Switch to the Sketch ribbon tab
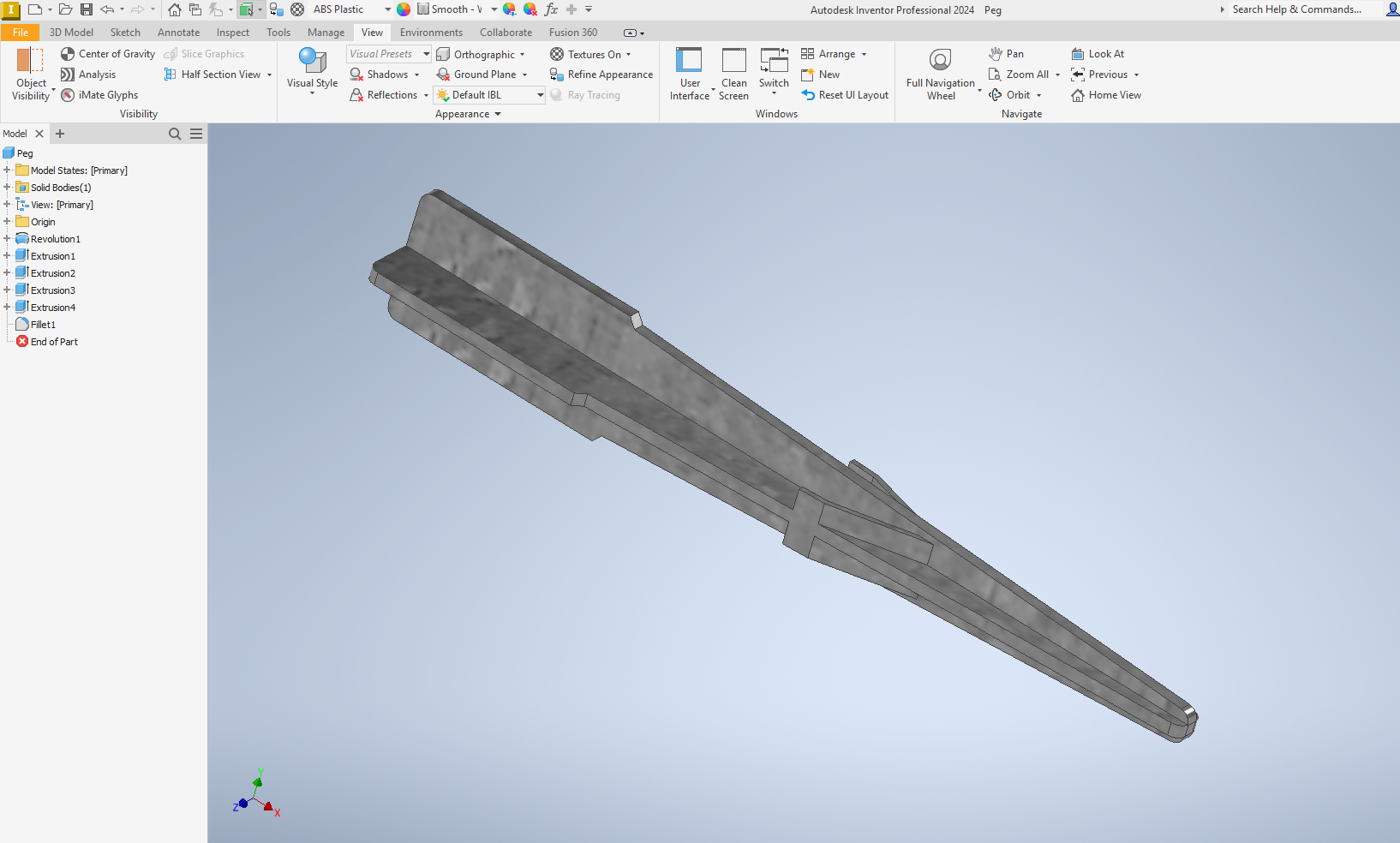1400x843 pixels. coord(125,32)
